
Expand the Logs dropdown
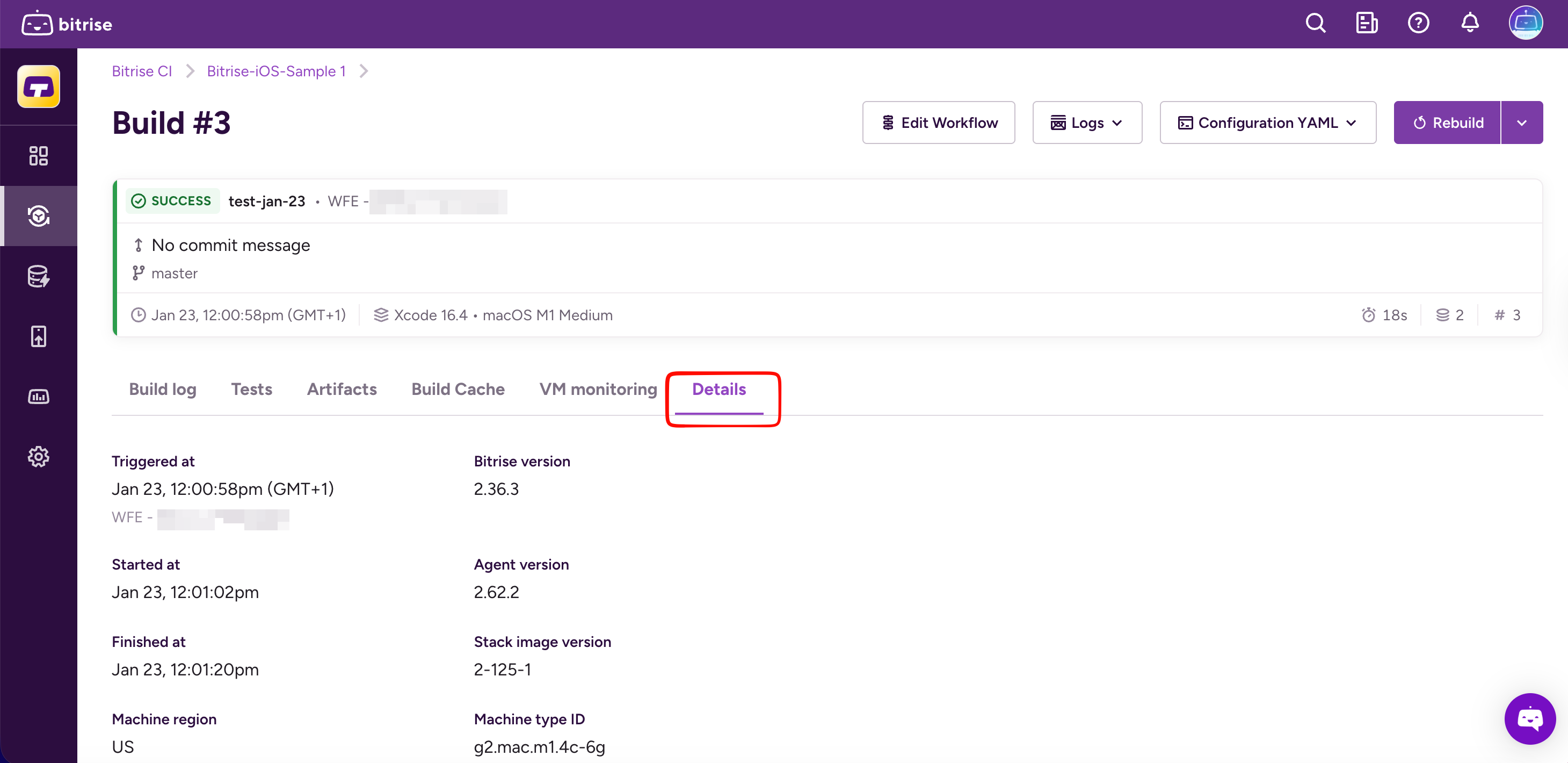(1086, 123)
